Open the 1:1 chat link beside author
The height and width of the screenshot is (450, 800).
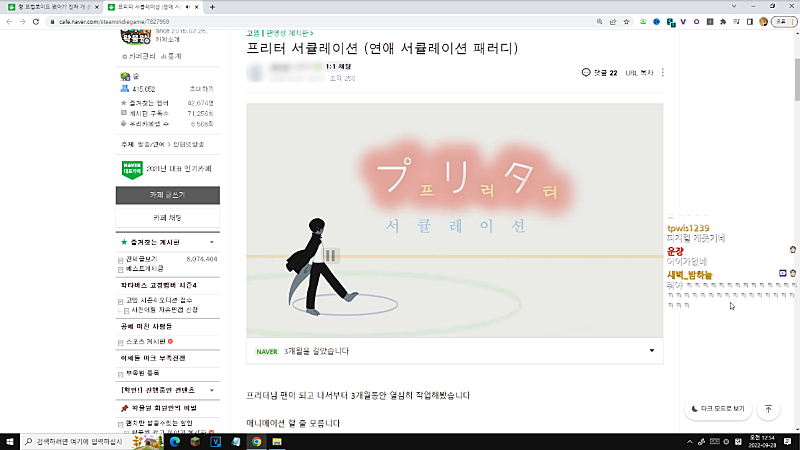(x=338, y=66)
